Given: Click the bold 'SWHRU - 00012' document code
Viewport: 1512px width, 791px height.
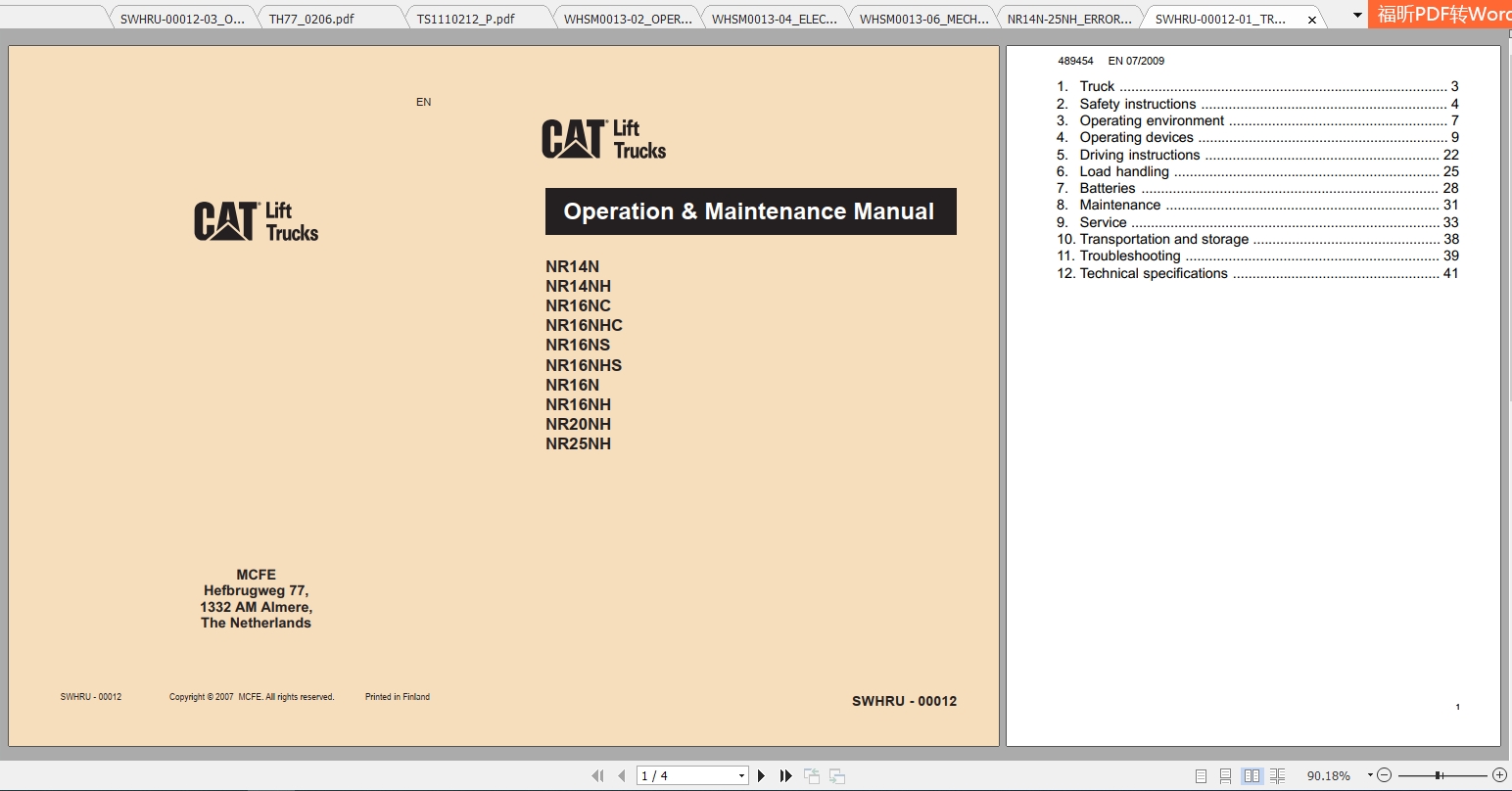Looking at the screenshot, I should (905, 701).
